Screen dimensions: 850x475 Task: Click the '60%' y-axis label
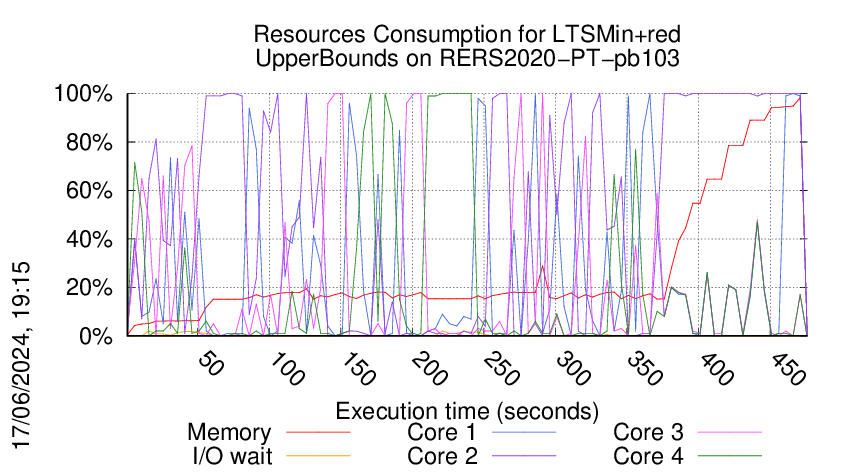(x=89, y=191)
